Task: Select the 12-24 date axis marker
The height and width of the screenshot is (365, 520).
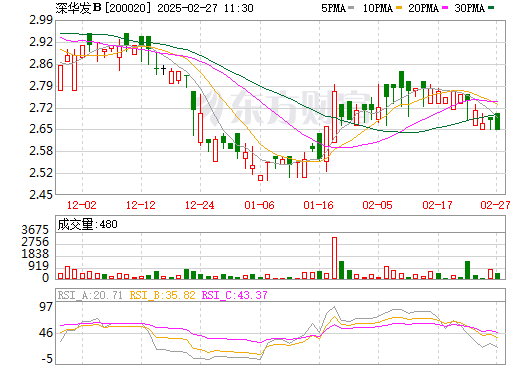Action: point(200,205)
